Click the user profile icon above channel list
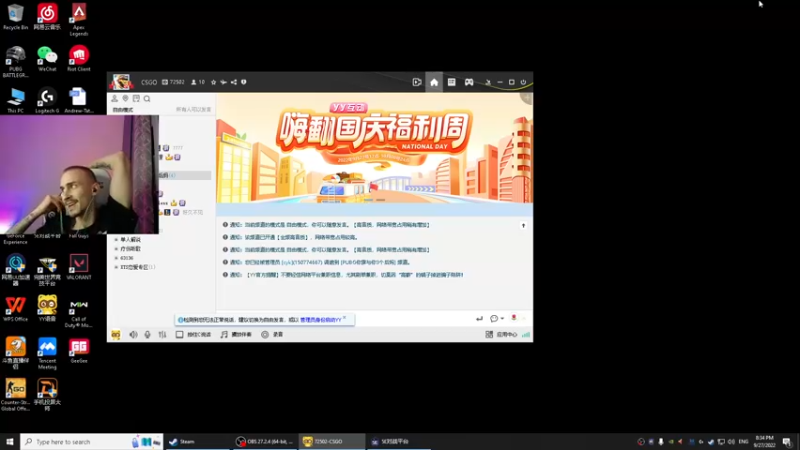 tap(114, 98)
